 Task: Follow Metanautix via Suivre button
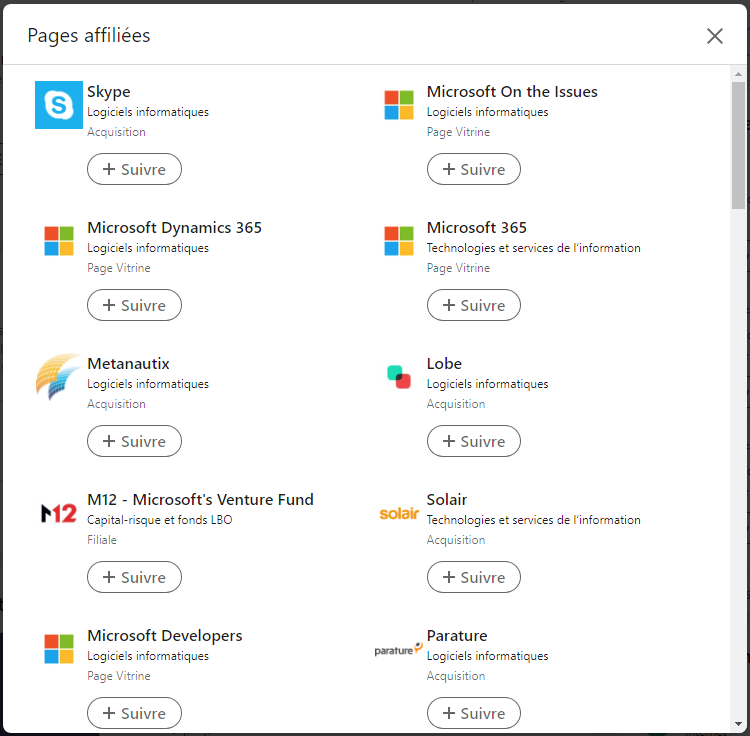coord(134,441)
